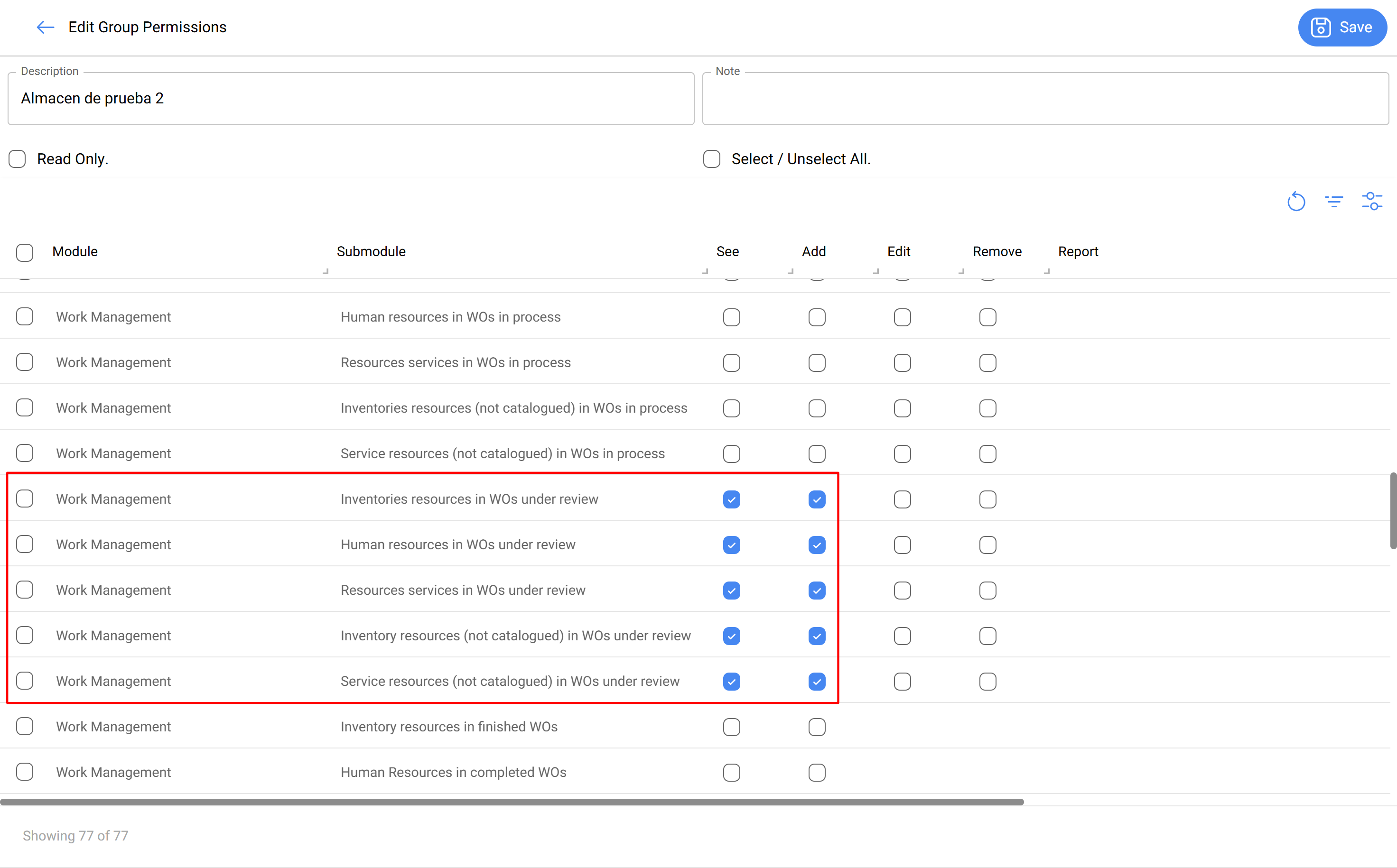Open the column settings sliders icon

(1372, 202)
